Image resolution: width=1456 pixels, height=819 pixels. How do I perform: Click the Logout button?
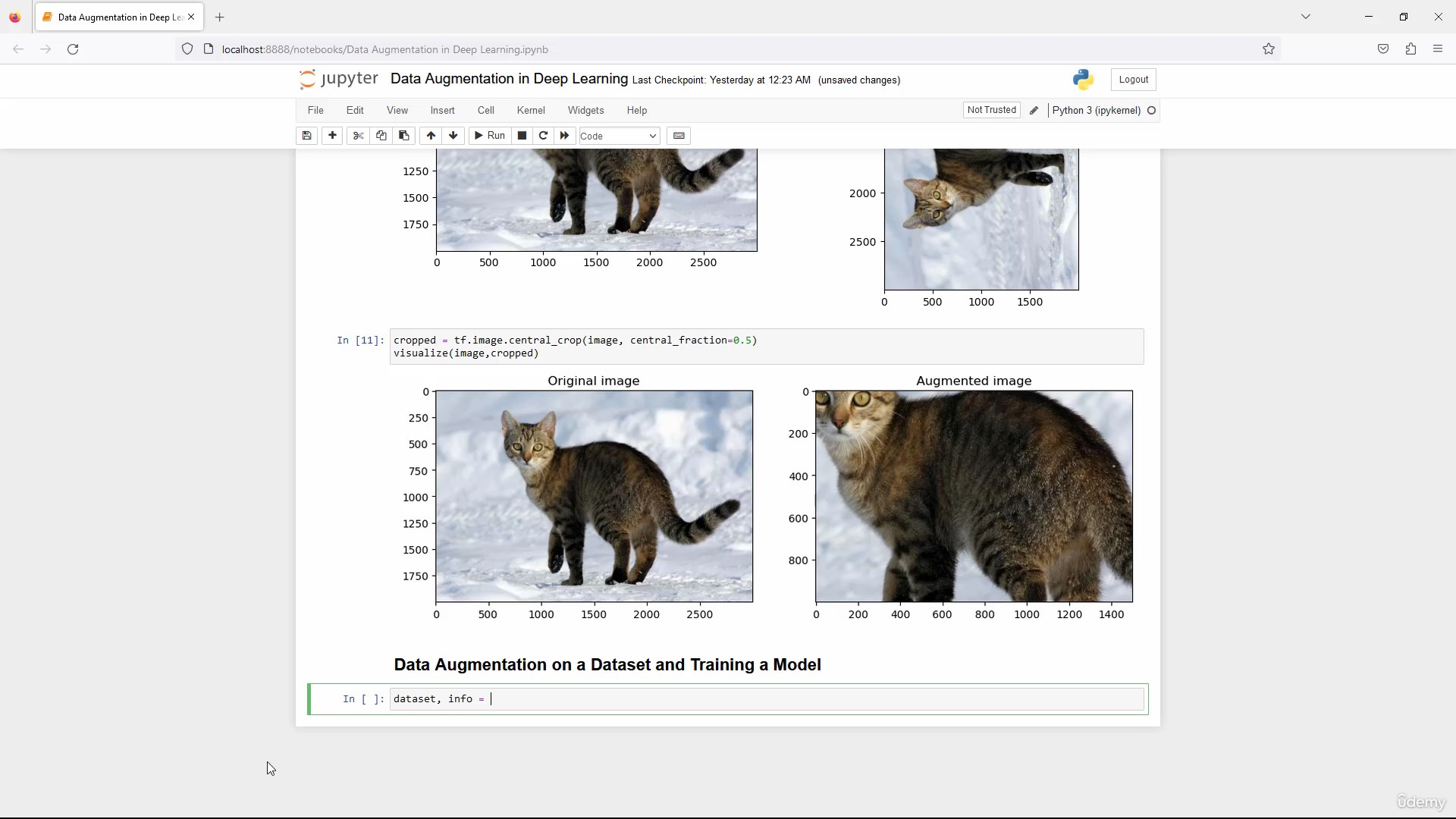pyautogui.click(x=1133, y=80)
